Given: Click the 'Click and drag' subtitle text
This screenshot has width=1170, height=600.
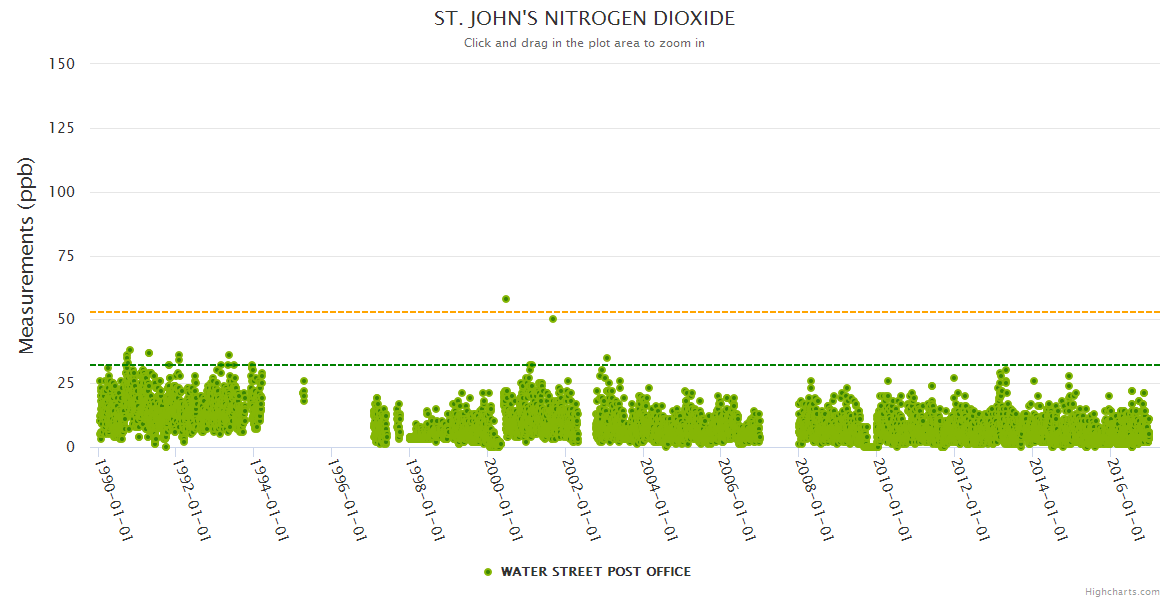Looking at the screenshot, I should 584,43.
